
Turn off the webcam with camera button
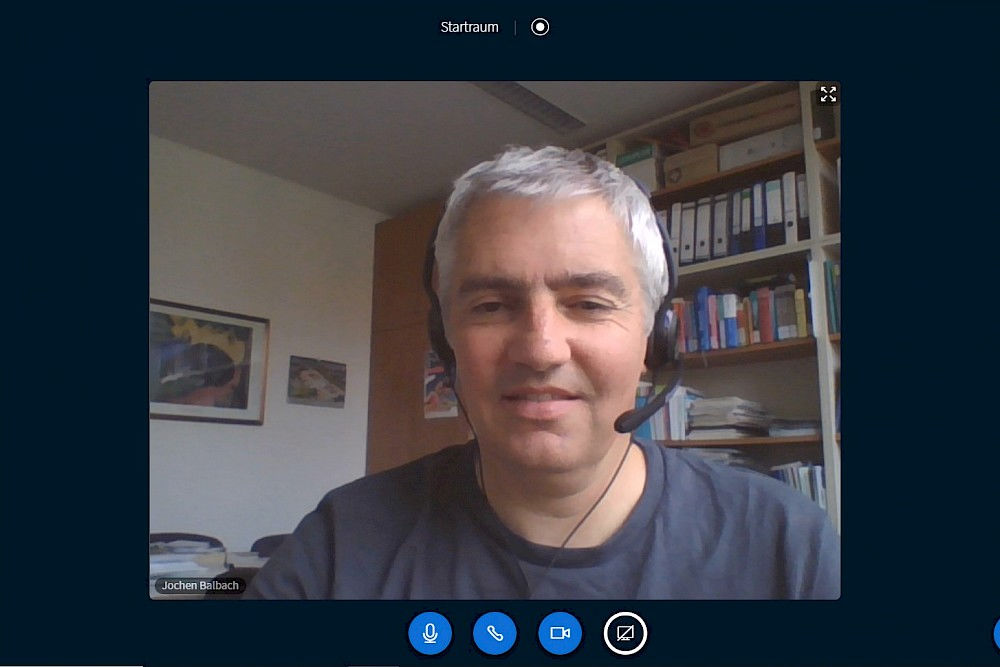click(x=560, y=633)
